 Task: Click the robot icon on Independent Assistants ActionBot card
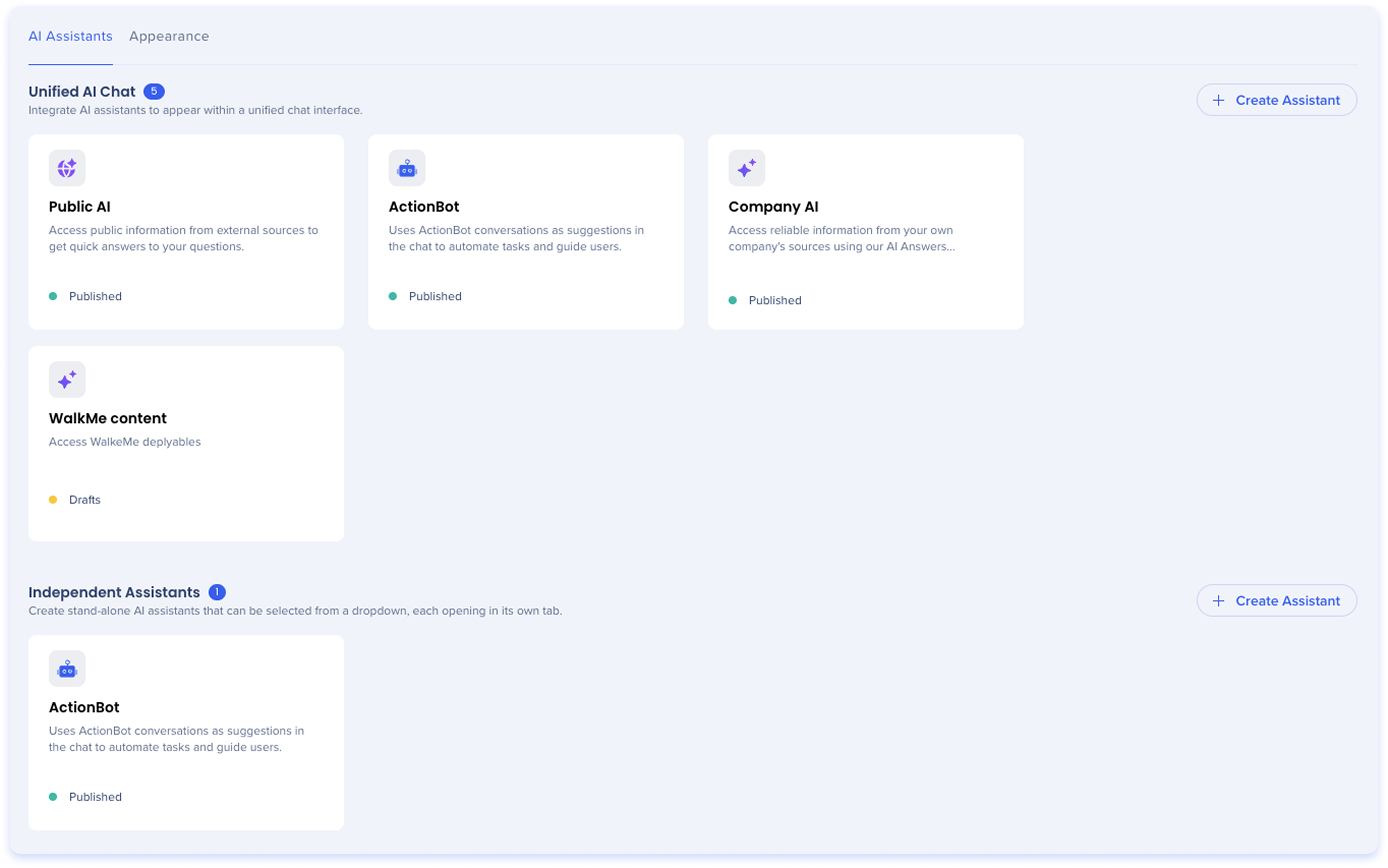[x=67, y=669]
